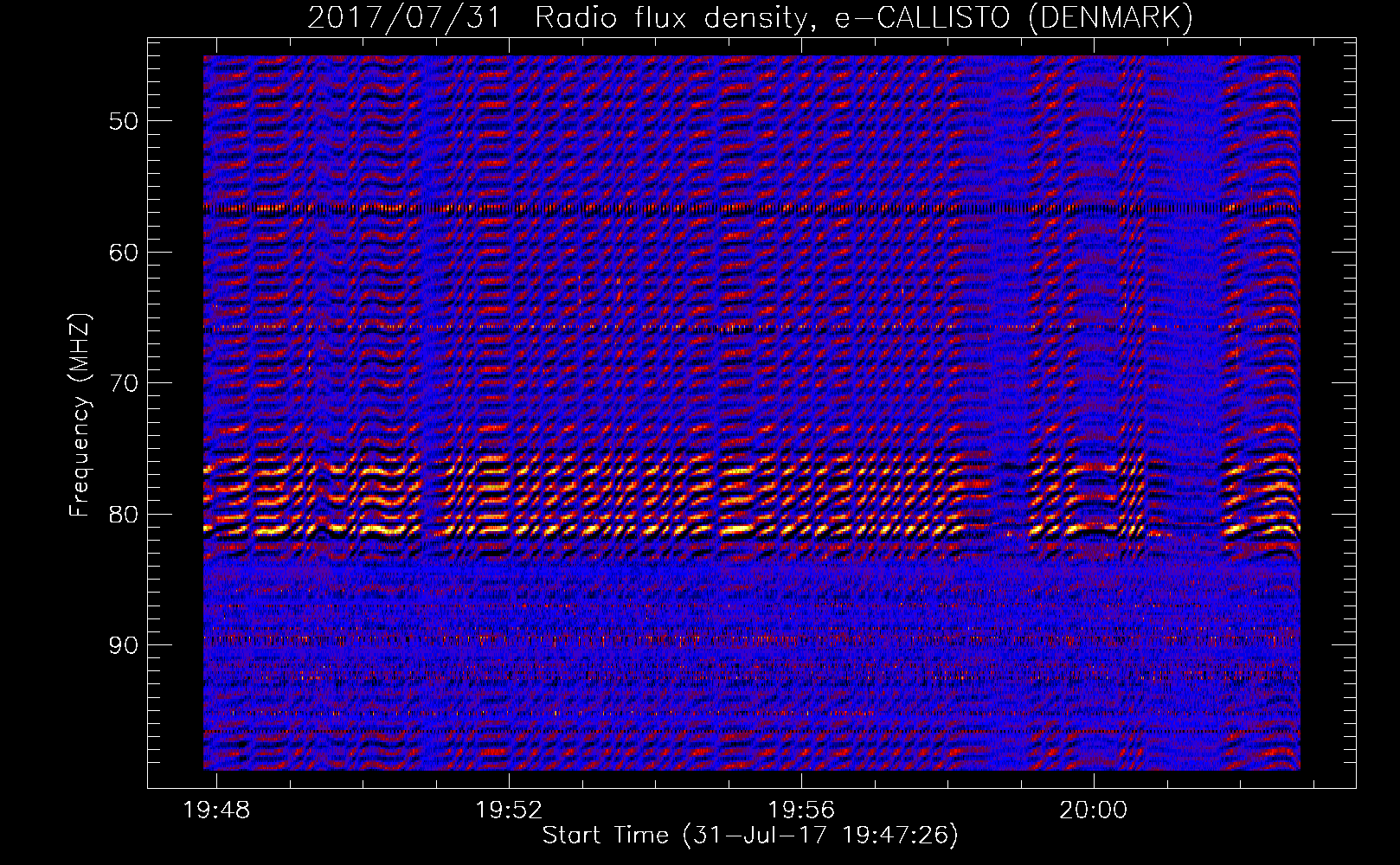Image resolution: width=1400 pixels, height=865 pixels.
Task: Click the 'e-CALLISTO (DENMARK)' text in title
Action: (x=1013, y=17)
